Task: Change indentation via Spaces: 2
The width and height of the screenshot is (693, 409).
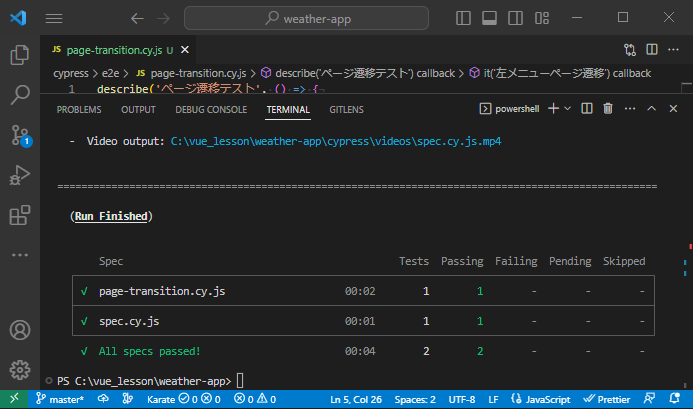Action: point(415,399)
